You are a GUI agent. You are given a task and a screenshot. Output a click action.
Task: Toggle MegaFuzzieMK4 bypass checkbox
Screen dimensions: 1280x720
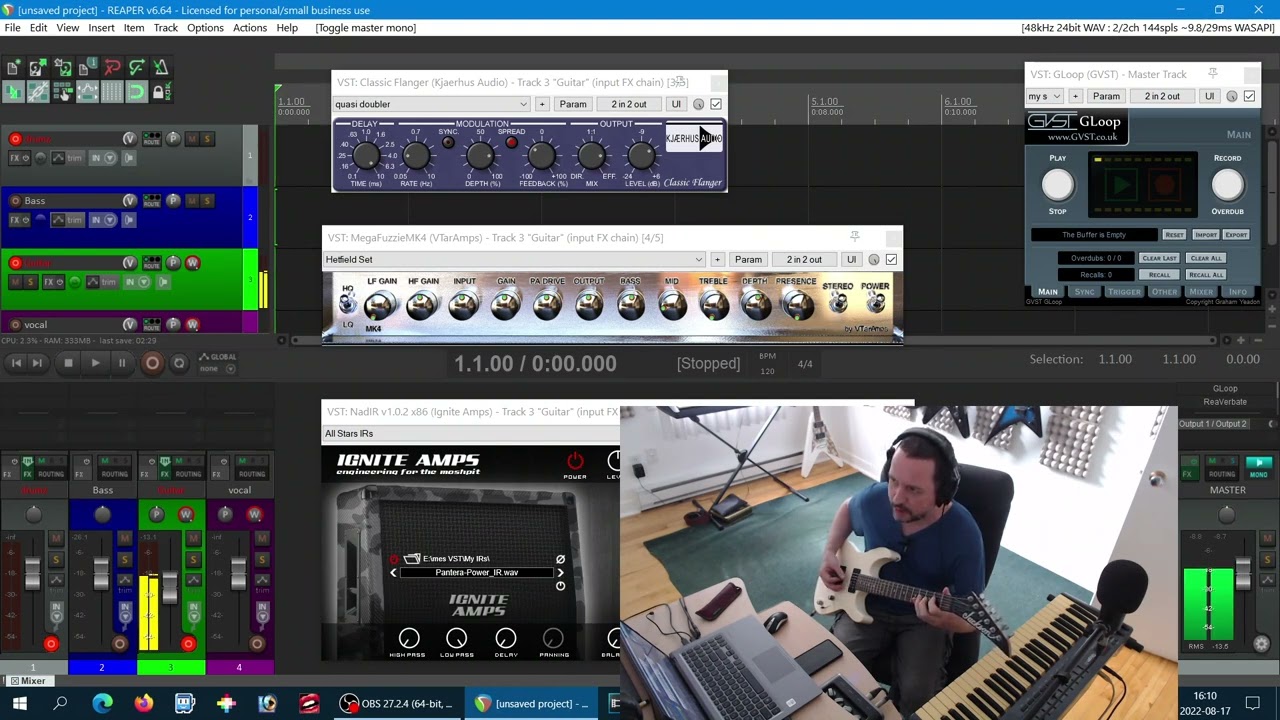coord(891,260)
